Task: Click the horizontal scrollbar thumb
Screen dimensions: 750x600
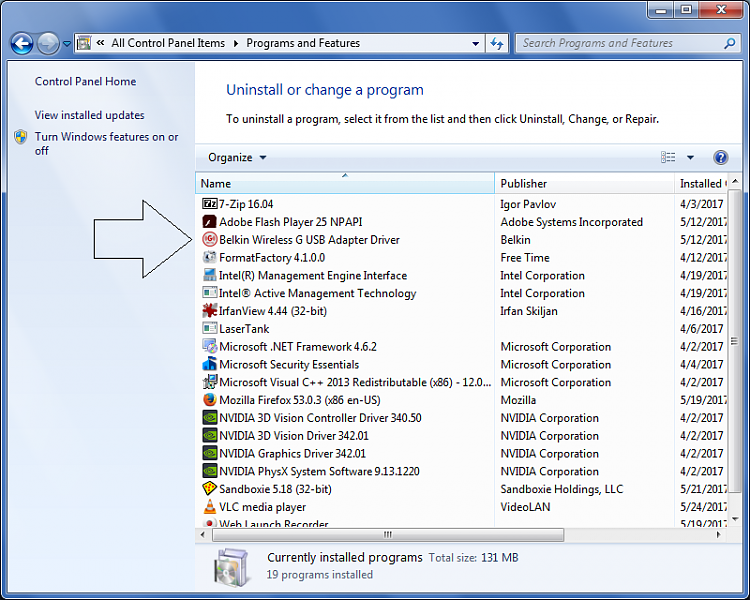Action: pyautogui.click(x=388, y=534)
